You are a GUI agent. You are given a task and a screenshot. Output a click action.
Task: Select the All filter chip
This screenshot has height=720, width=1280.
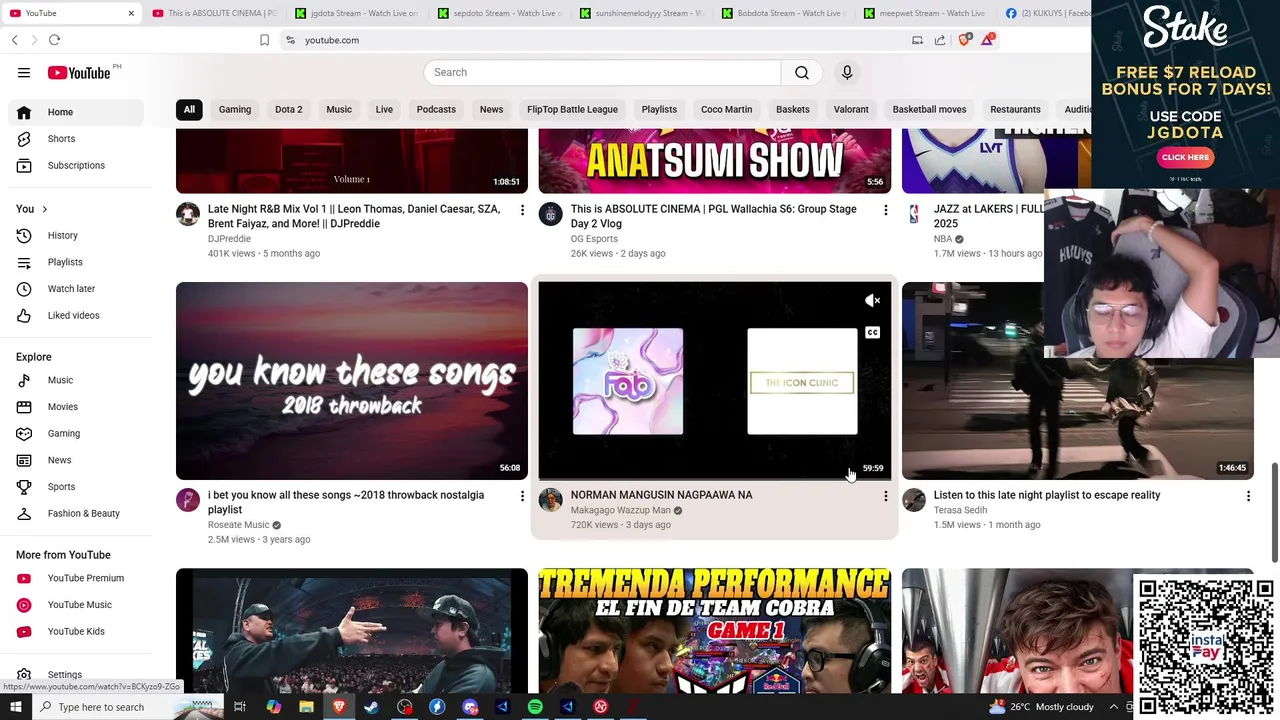(189, 109)
